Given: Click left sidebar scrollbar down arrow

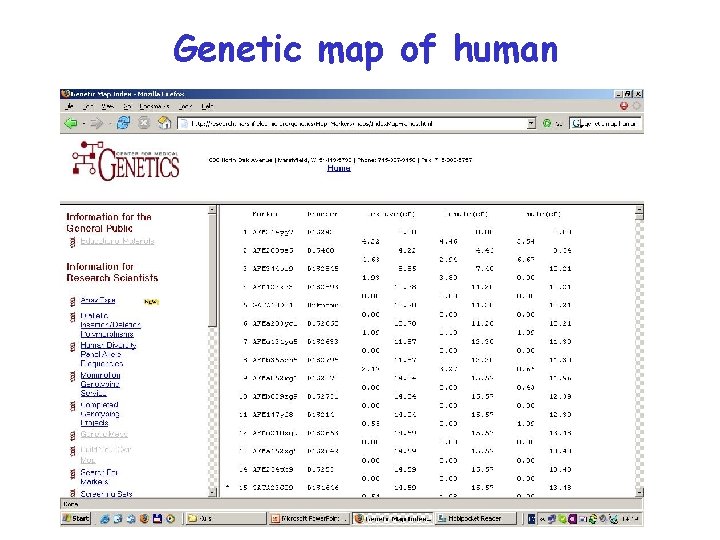Looking at the screenshot, I should point(212,492).
